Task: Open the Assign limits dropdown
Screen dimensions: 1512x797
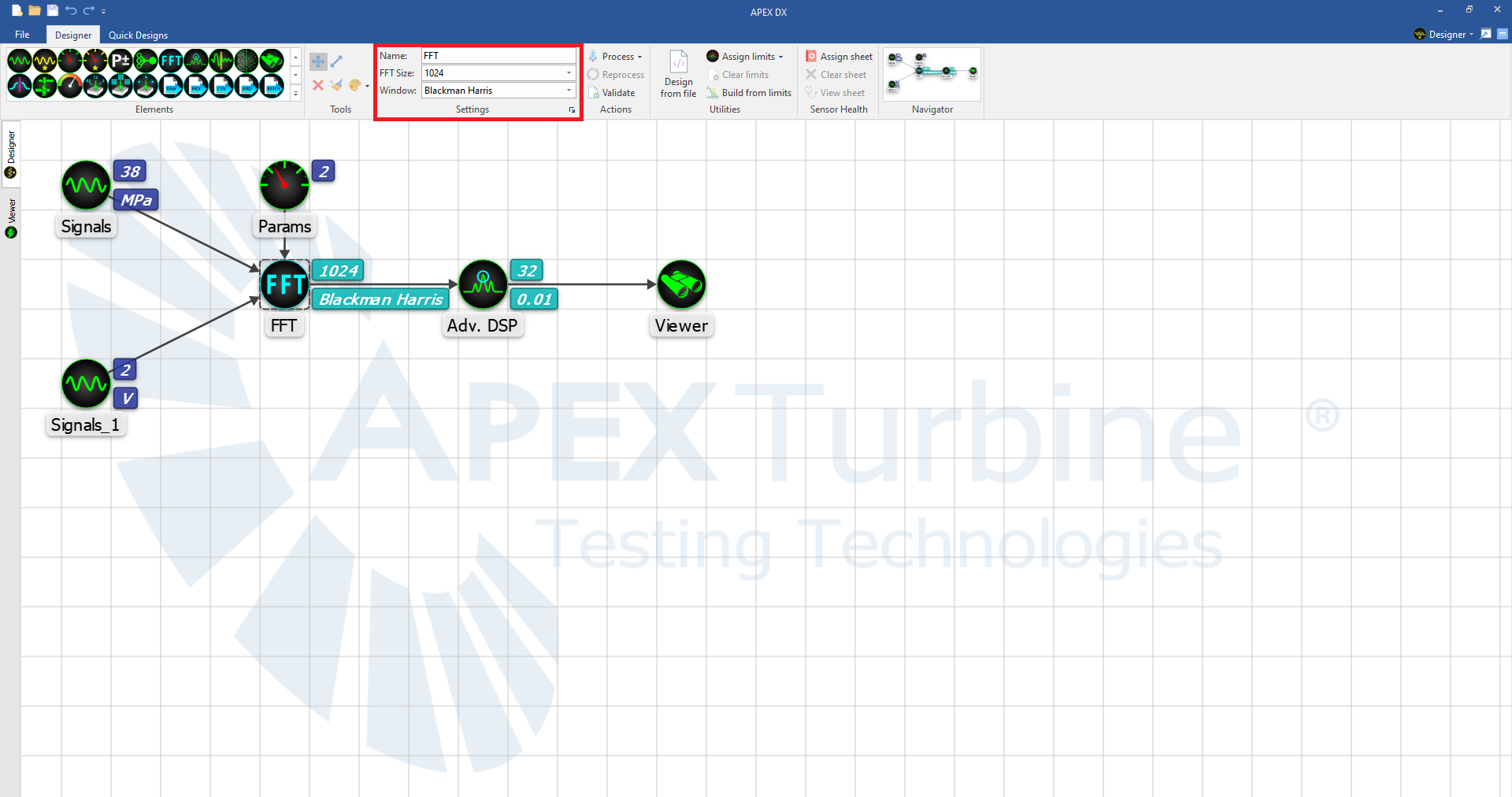Action: click(x=745, y=57)
